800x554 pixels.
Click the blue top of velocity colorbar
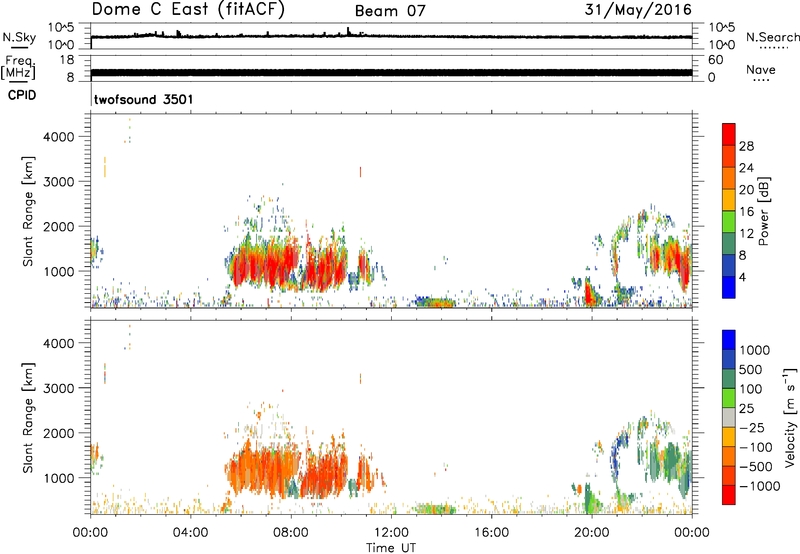tap(729, 340)
